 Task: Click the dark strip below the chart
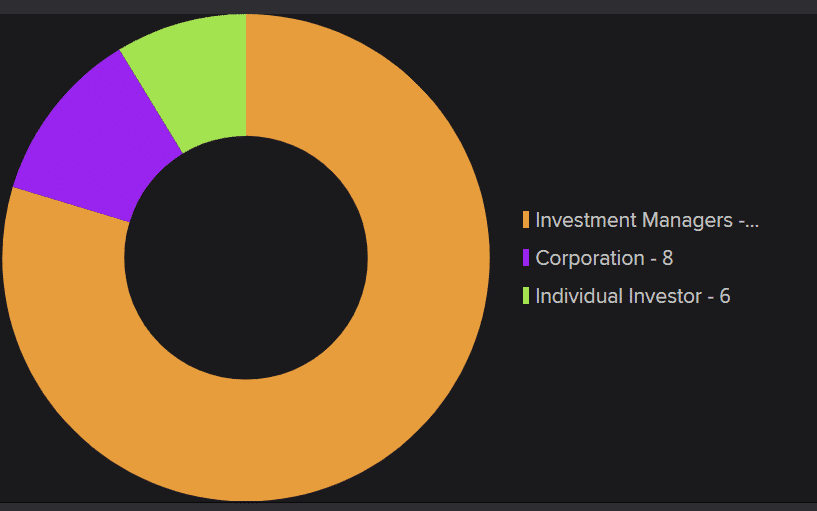click(x=408, y=506)
